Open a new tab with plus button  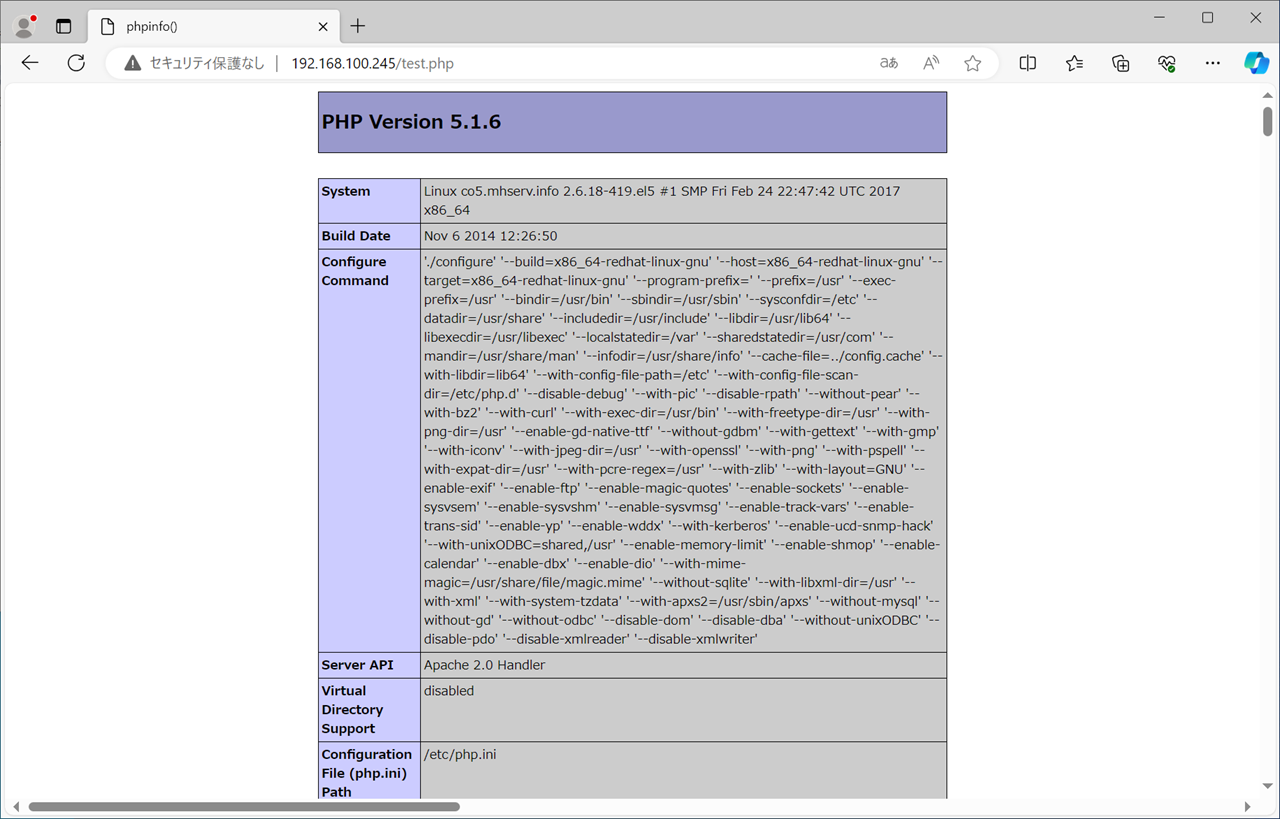click(x=358, y=26)
